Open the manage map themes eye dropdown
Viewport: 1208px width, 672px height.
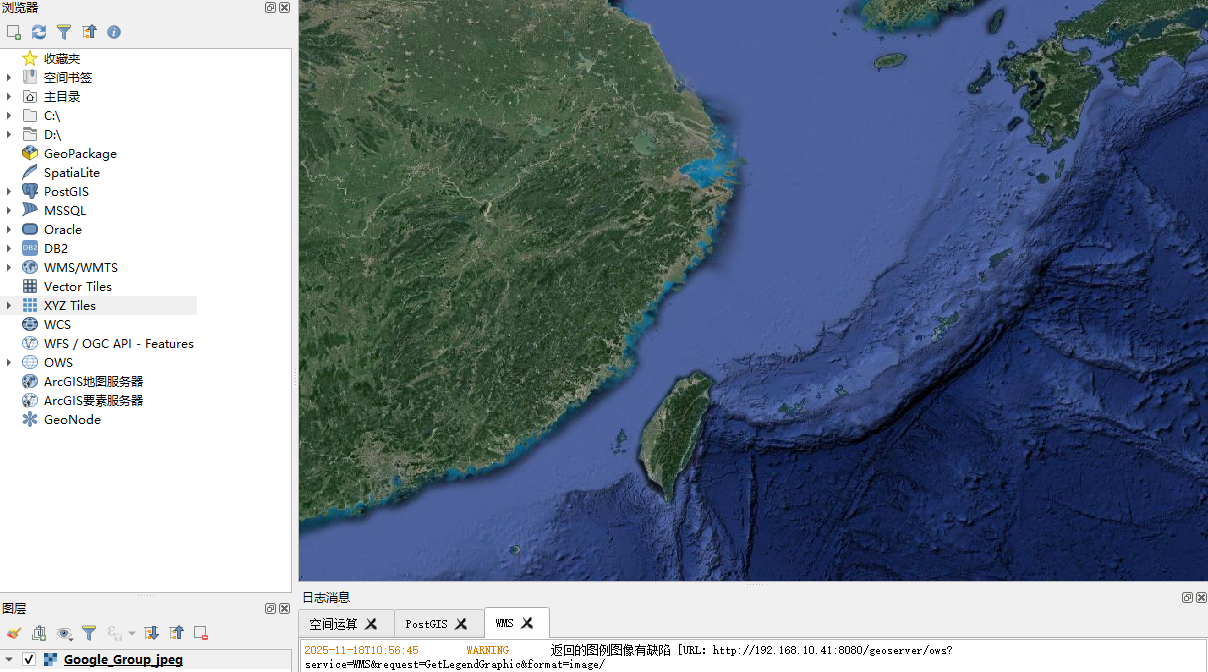[65, 633]
